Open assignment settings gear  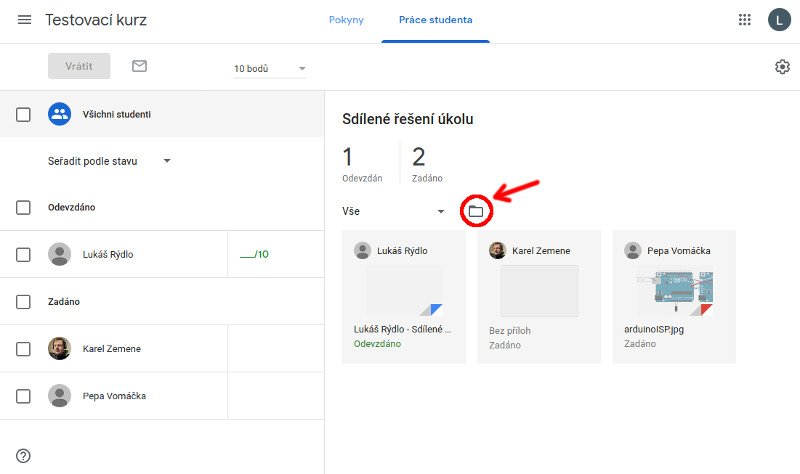782,67
